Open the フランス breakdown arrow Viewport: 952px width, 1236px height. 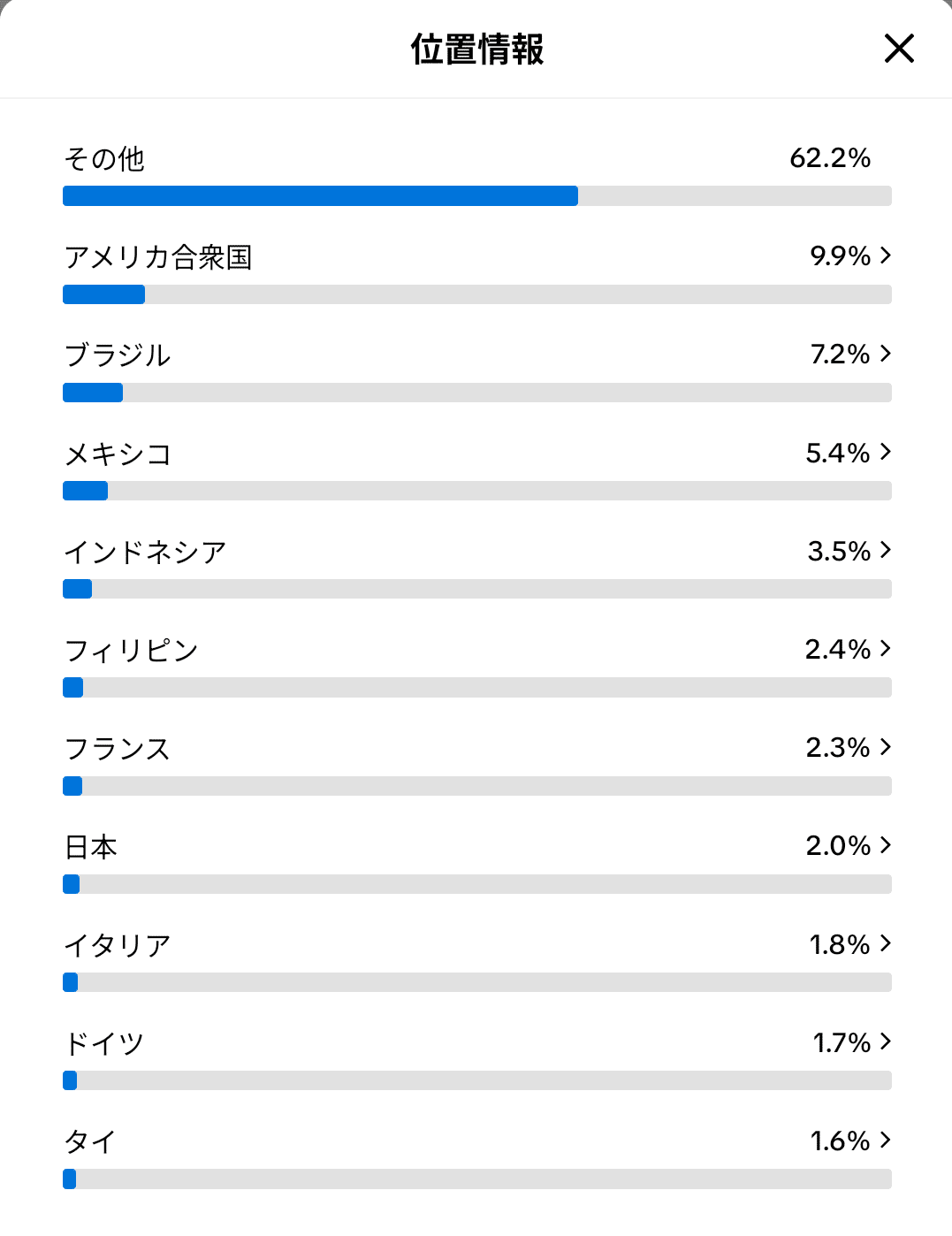pos(886,747)
